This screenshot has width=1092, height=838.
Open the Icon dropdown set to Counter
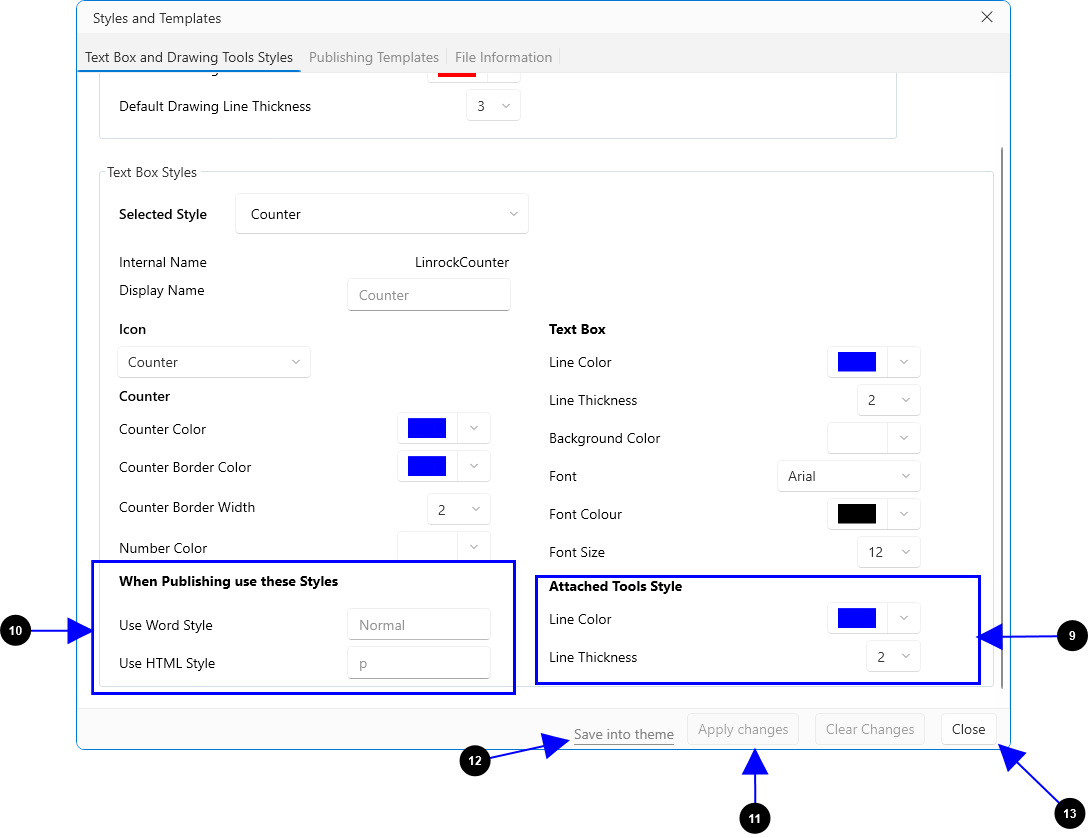point(214,362)
